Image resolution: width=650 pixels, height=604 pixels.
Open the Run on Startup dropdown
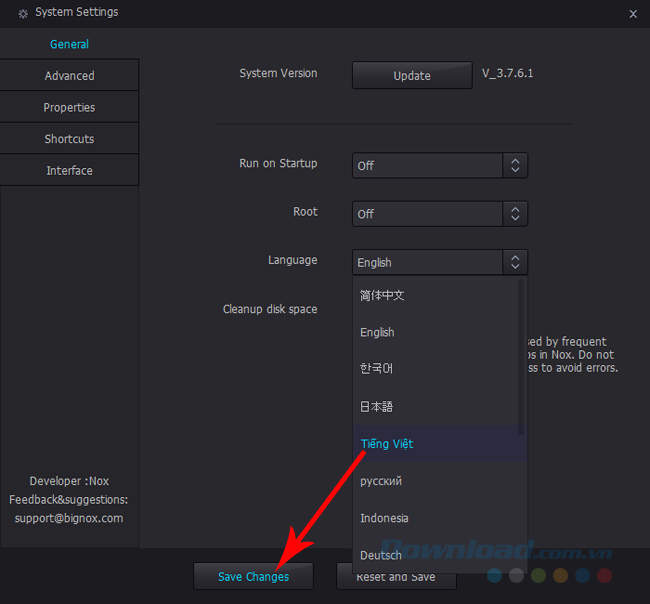click(440, 165)
